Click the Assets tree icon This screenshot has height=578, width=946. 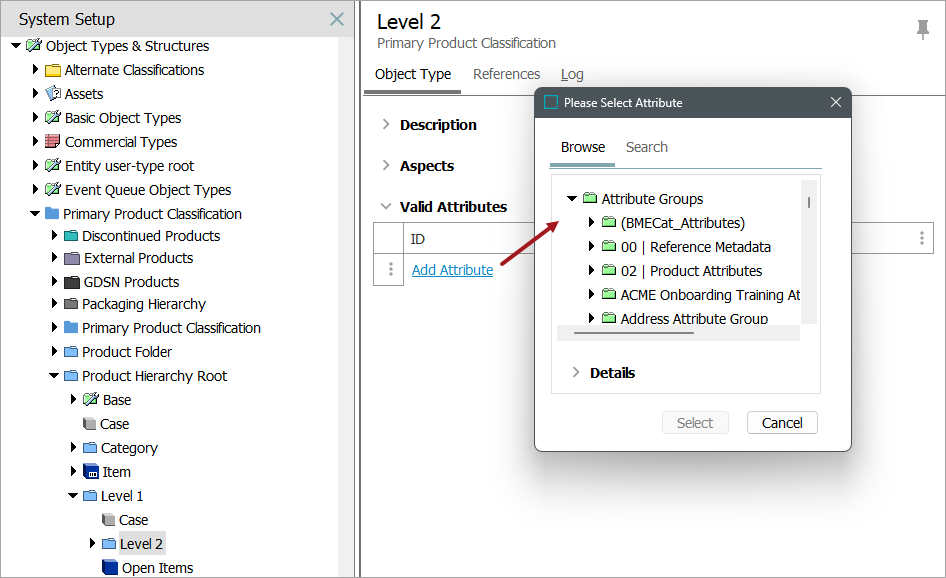coord(53,94)
